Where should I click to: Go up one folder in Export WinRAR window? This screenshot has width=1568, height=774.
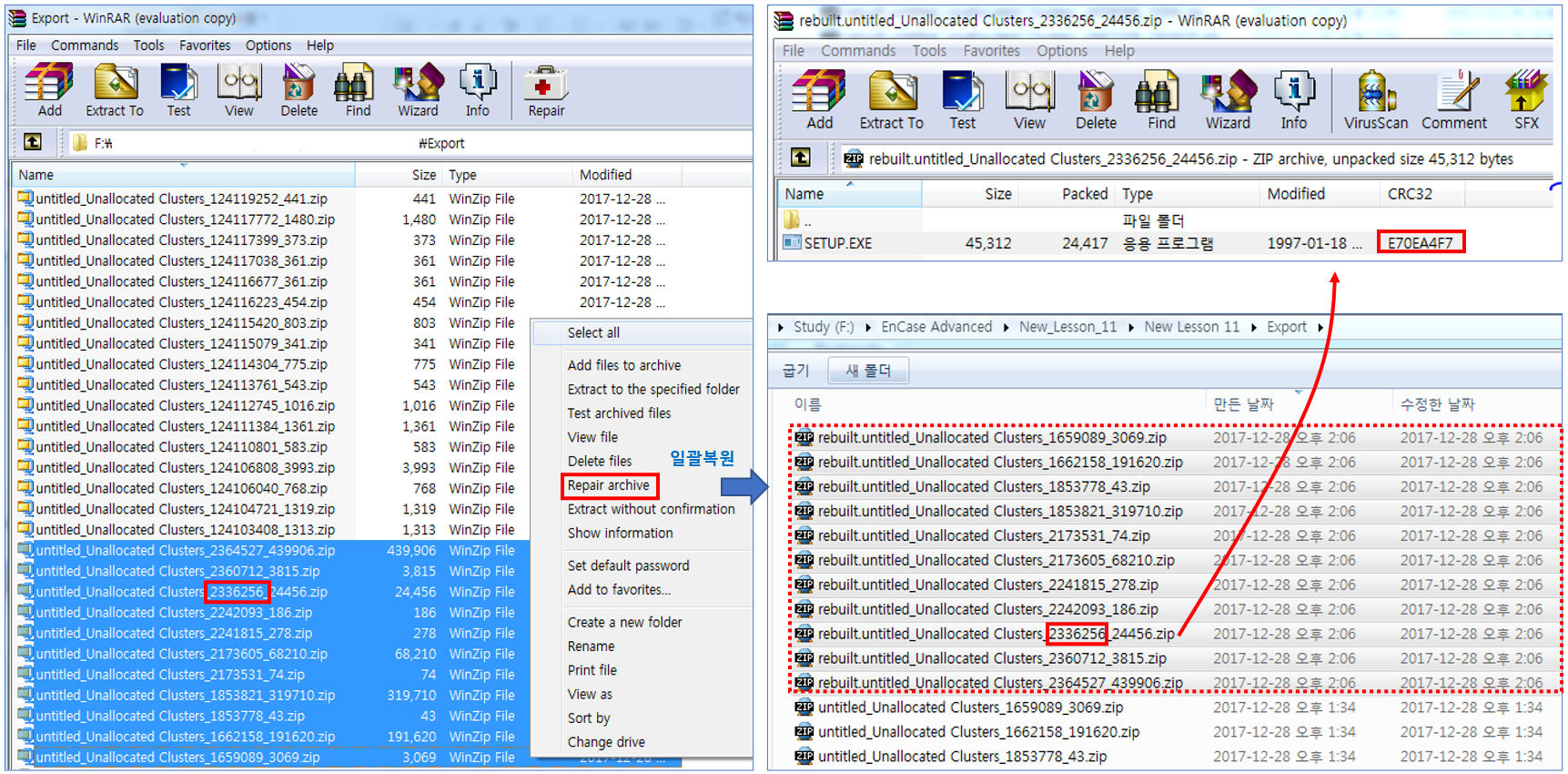(33, 142)
